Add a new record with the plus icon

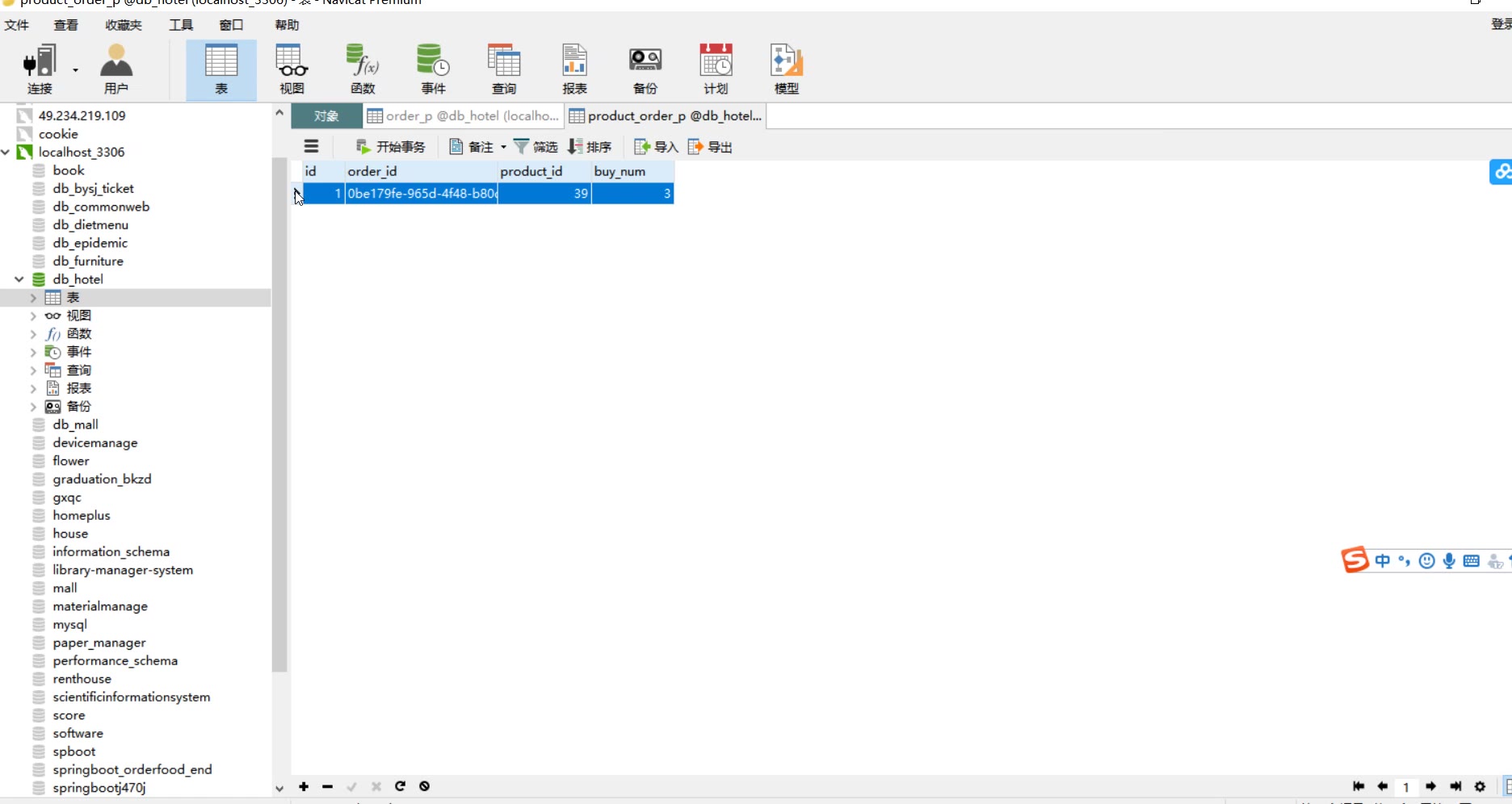[x=304, y=786]
